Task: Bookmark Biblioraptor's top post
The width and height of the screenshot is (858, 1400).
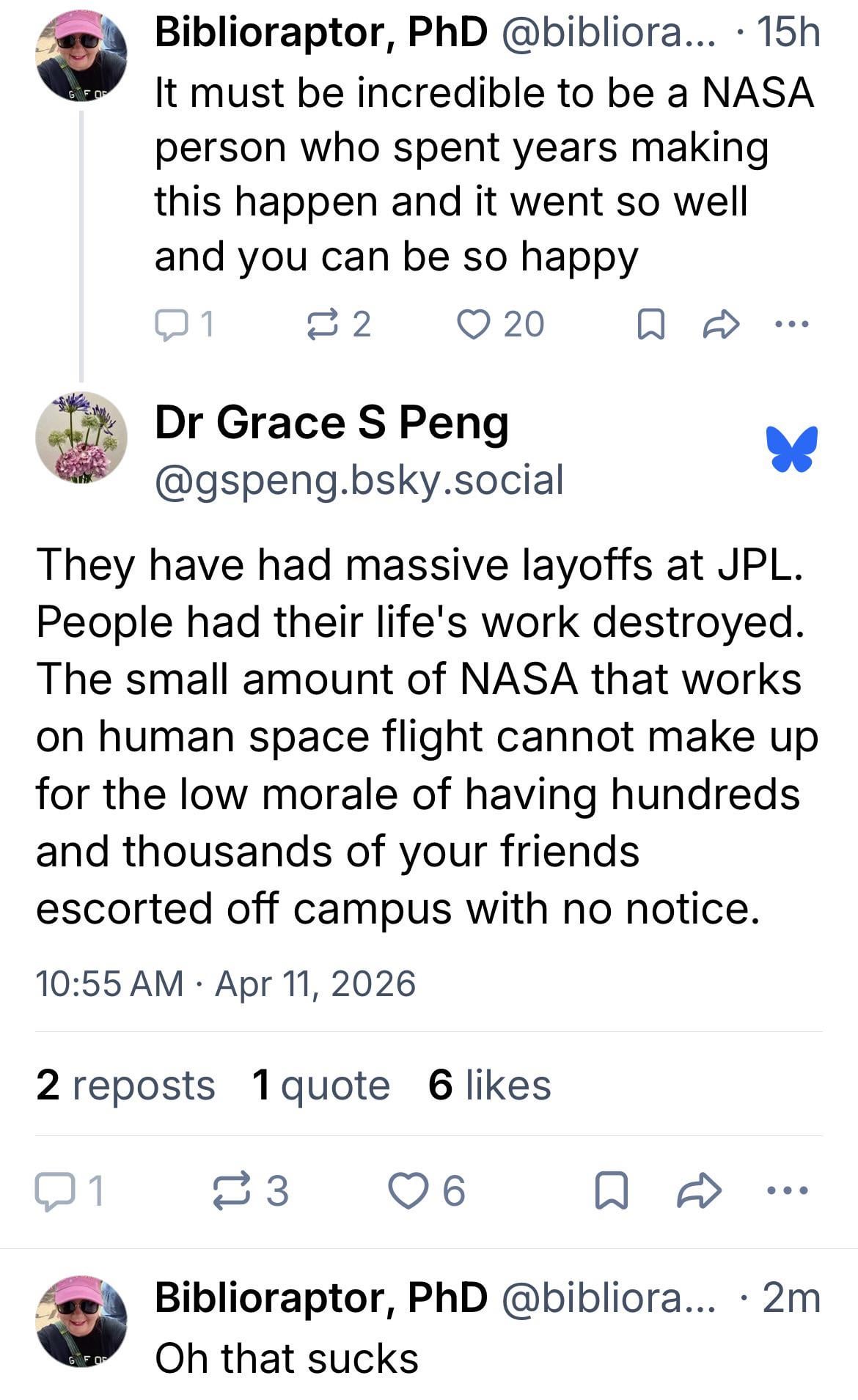Action: coord(650,324)
